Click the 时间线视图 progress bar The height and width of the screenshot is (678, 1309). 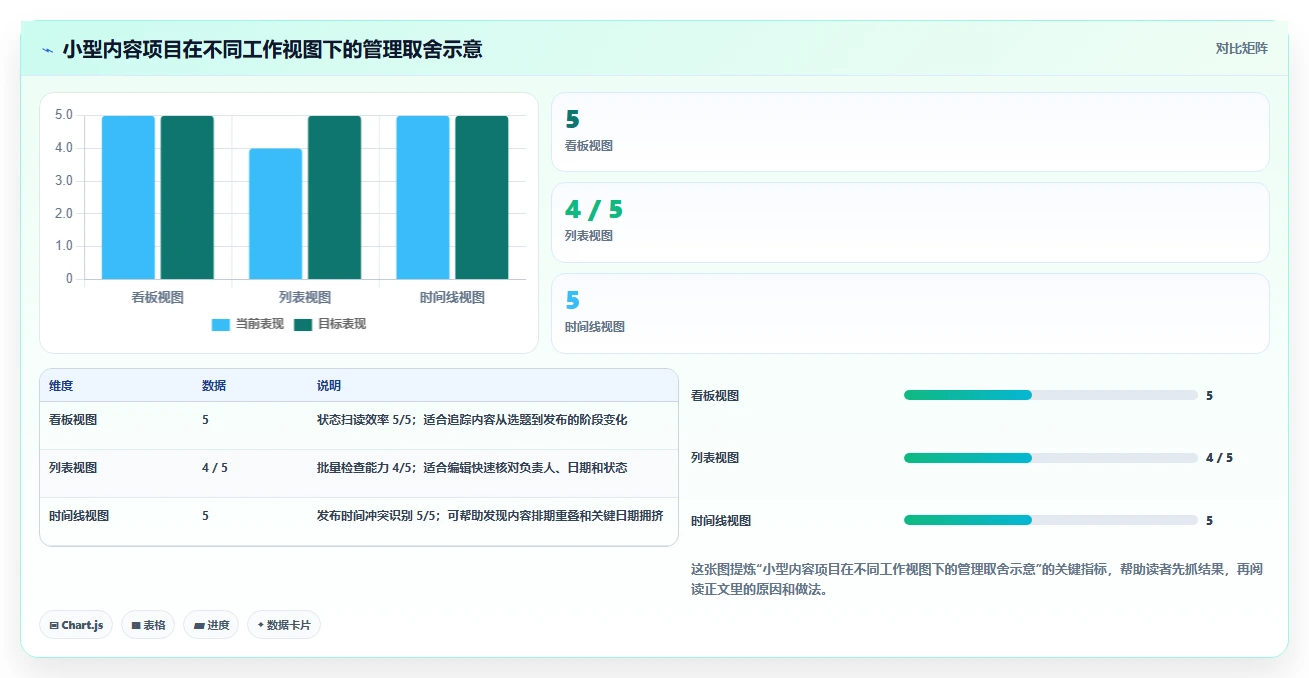point(1050,520)
